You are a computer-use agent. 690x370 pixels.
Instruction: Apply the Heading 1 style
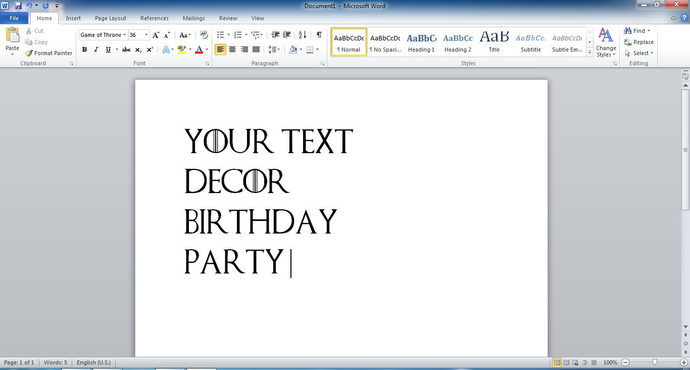click(x=421, y=42)
